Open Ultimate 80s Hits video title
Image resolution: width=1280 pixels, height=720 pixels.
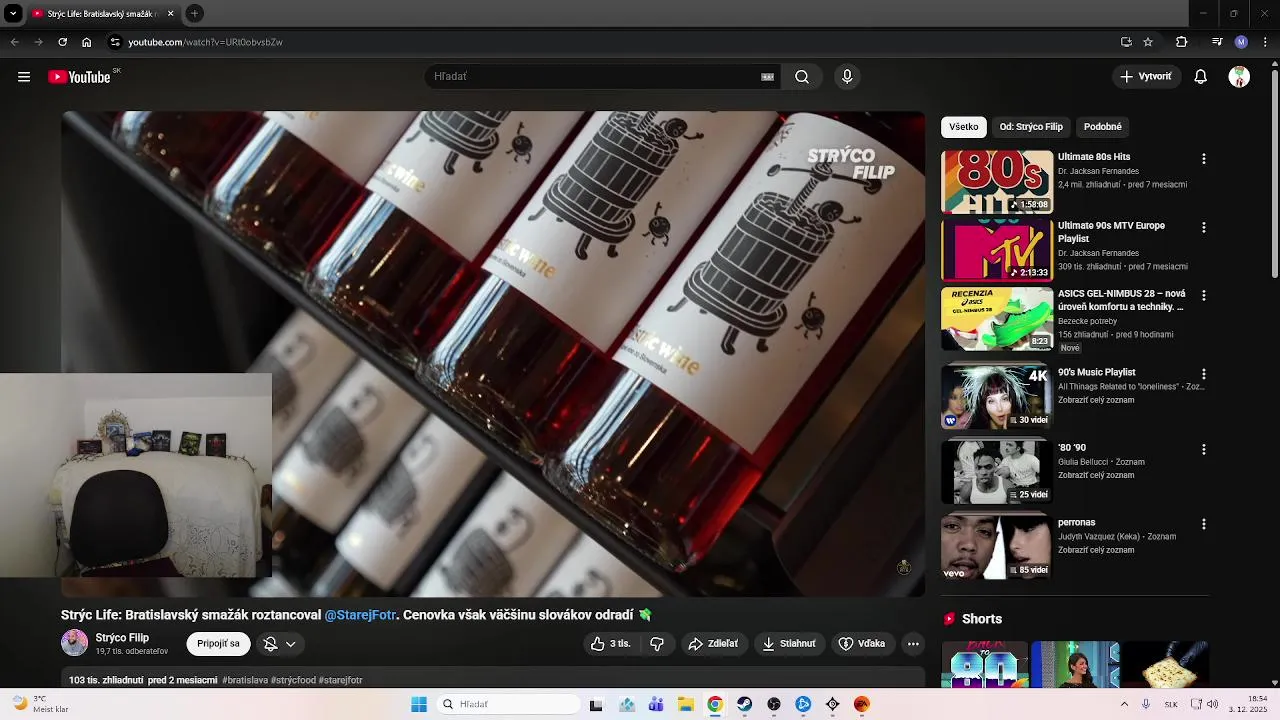coord(1094,157)
